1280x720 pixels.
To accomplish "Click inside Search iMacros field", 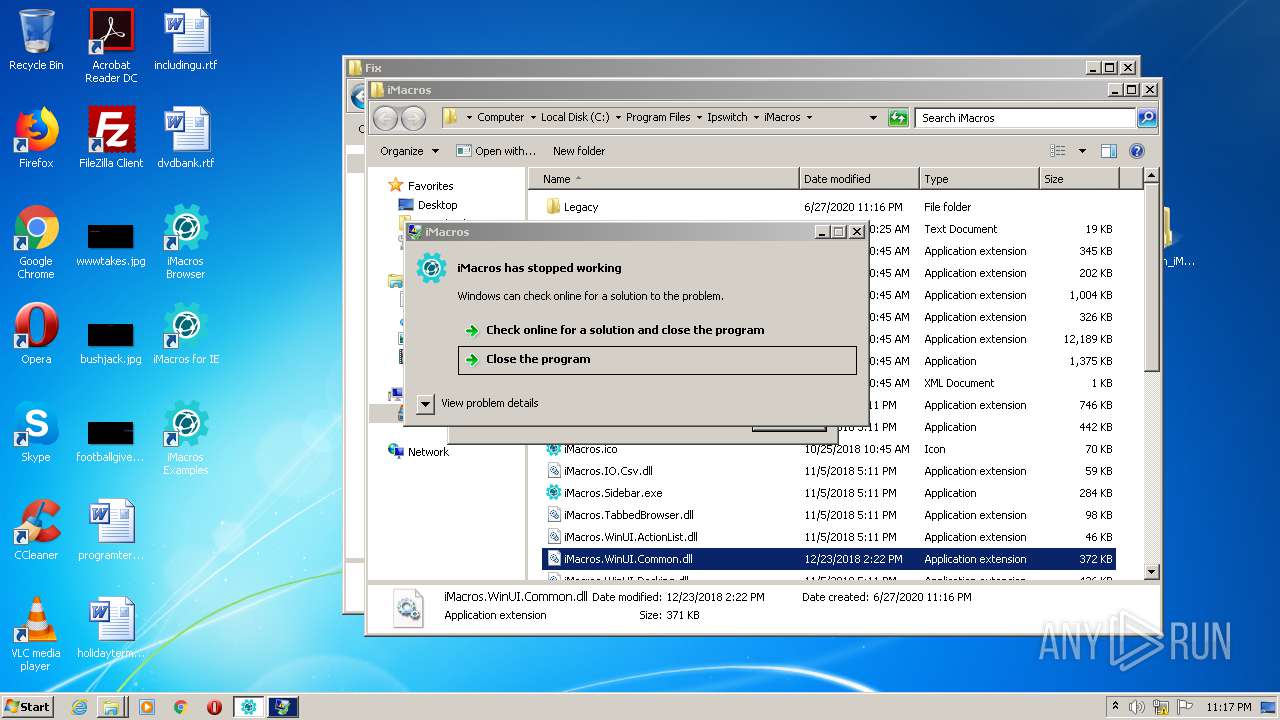I will [x=1025, y=117].
